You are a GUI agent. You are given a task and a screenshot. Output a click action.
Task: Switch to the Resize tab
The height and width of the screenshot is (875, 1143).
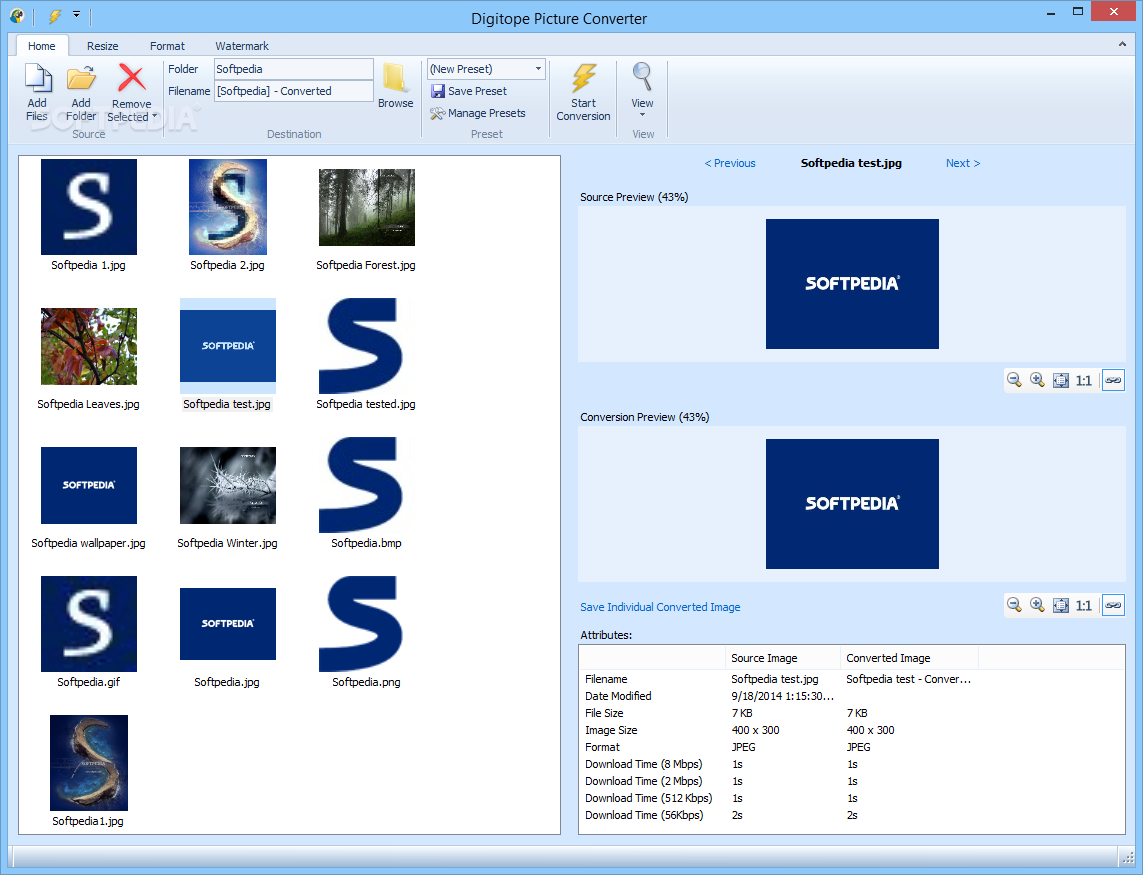click(x=102, y=46)
